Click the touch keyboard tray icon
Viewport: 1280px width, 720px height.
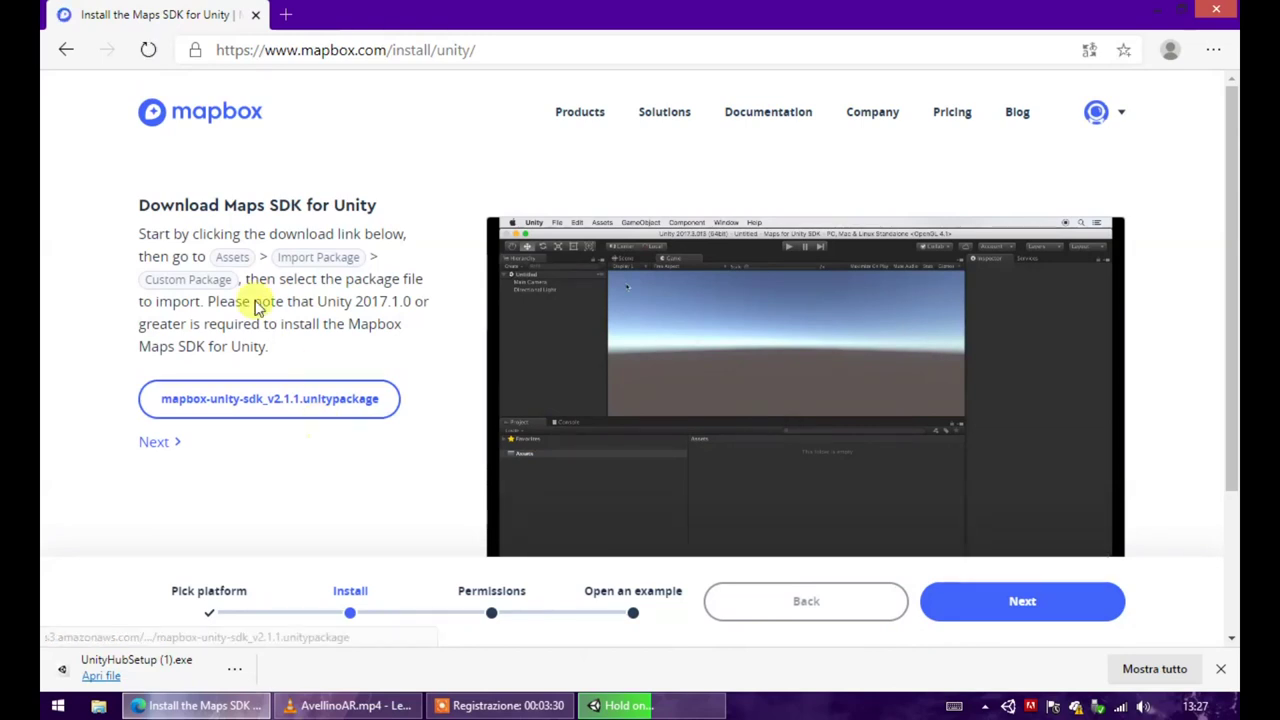(x=954, y=706)
